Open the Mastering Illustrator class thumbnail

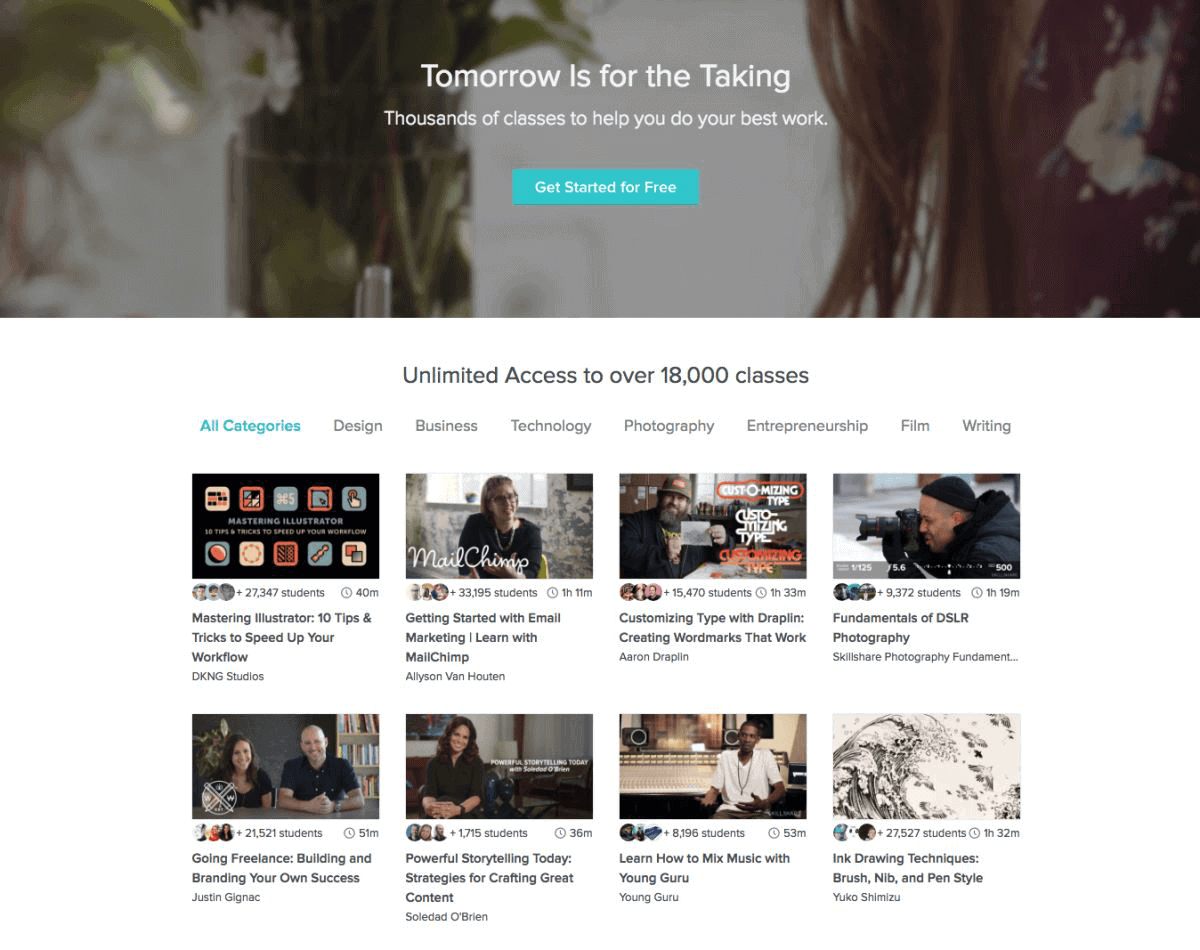[x=285, y=526]
